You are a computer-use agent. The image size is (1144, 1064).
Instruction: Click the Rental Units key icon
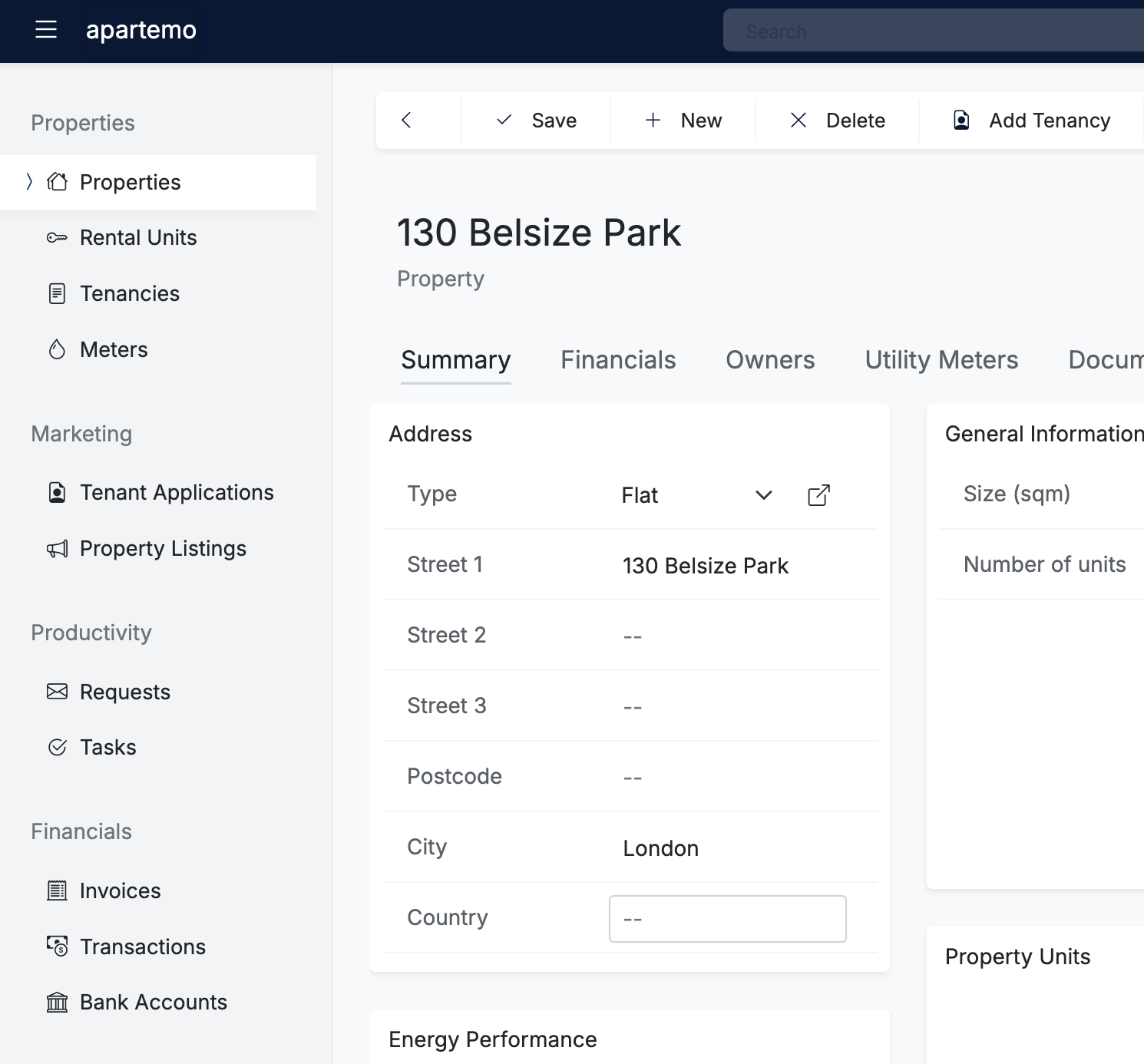(58, 237)
